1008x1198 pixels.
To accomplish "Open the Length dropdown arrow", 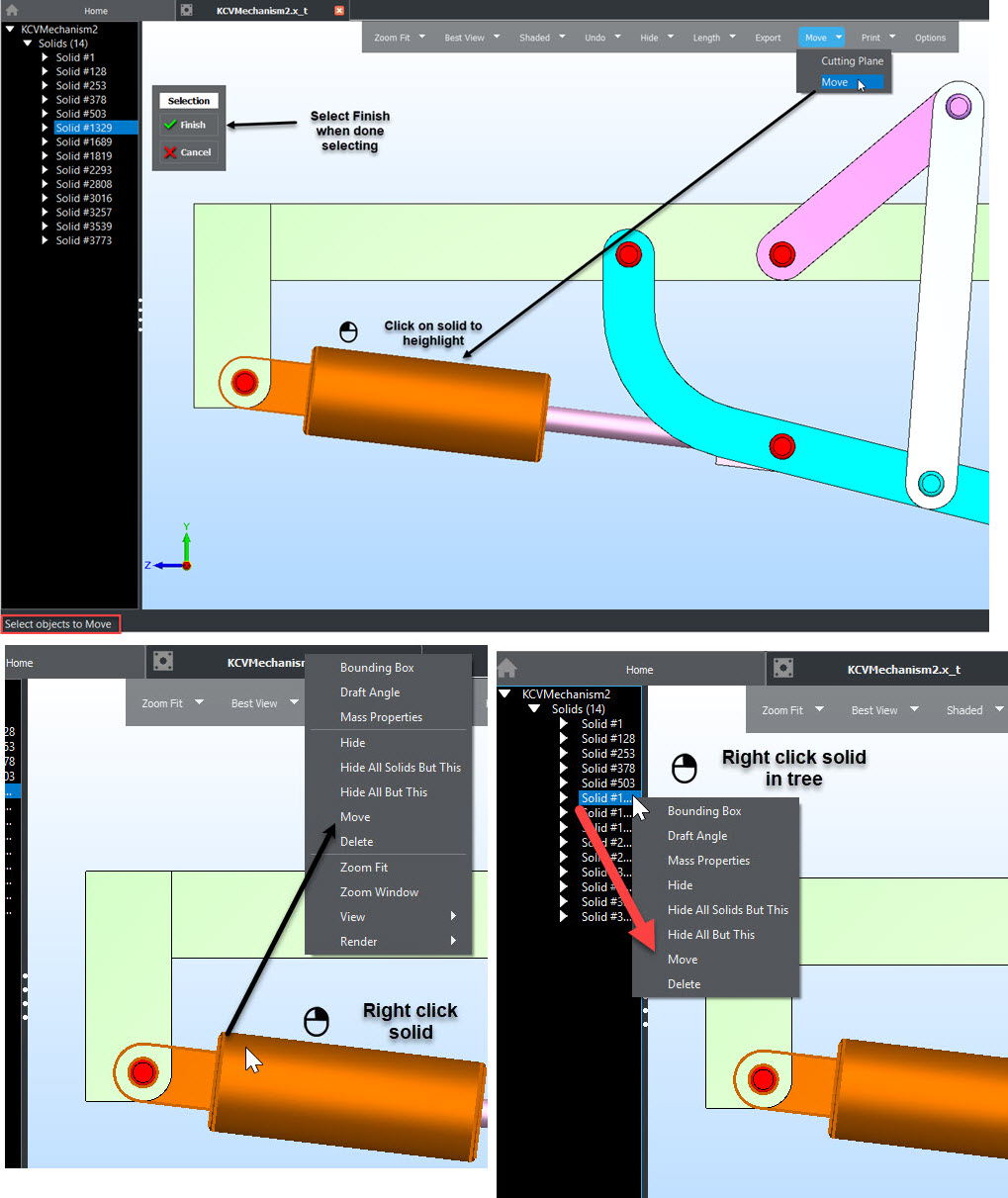I will 733,38.
